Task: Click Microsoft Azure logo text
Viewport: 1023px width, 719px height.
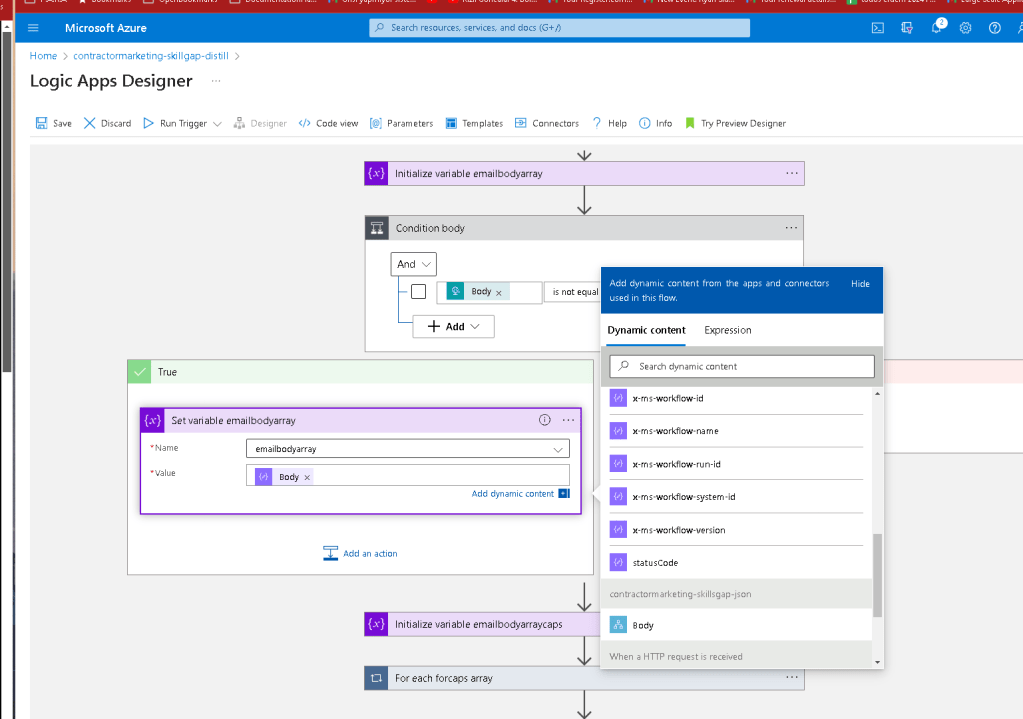Action: click(106, 28)
